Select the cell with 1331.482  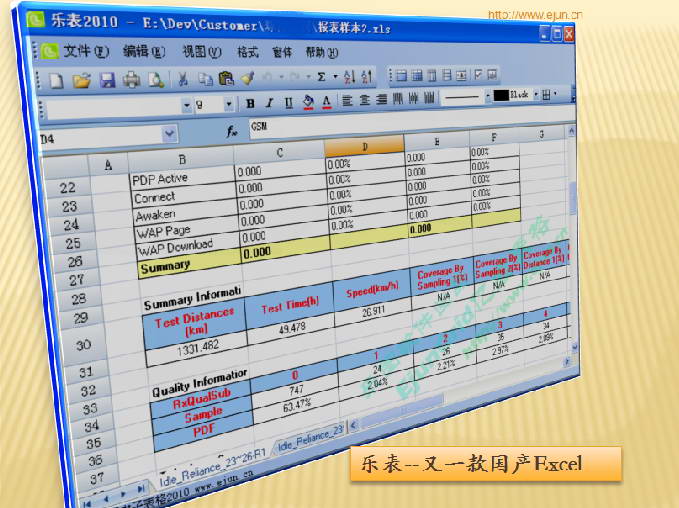[x=198, y=348]
